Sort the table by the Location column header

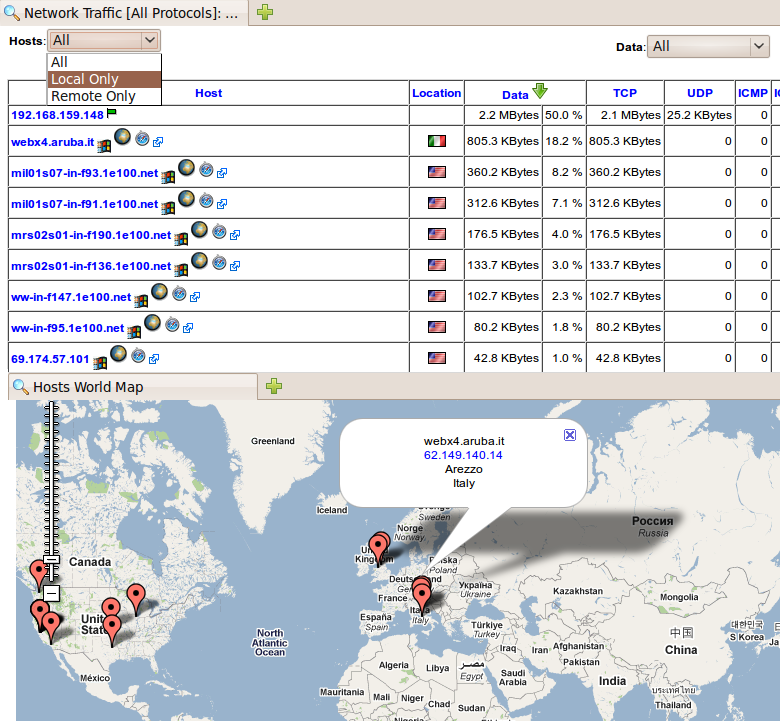point(436,93)
